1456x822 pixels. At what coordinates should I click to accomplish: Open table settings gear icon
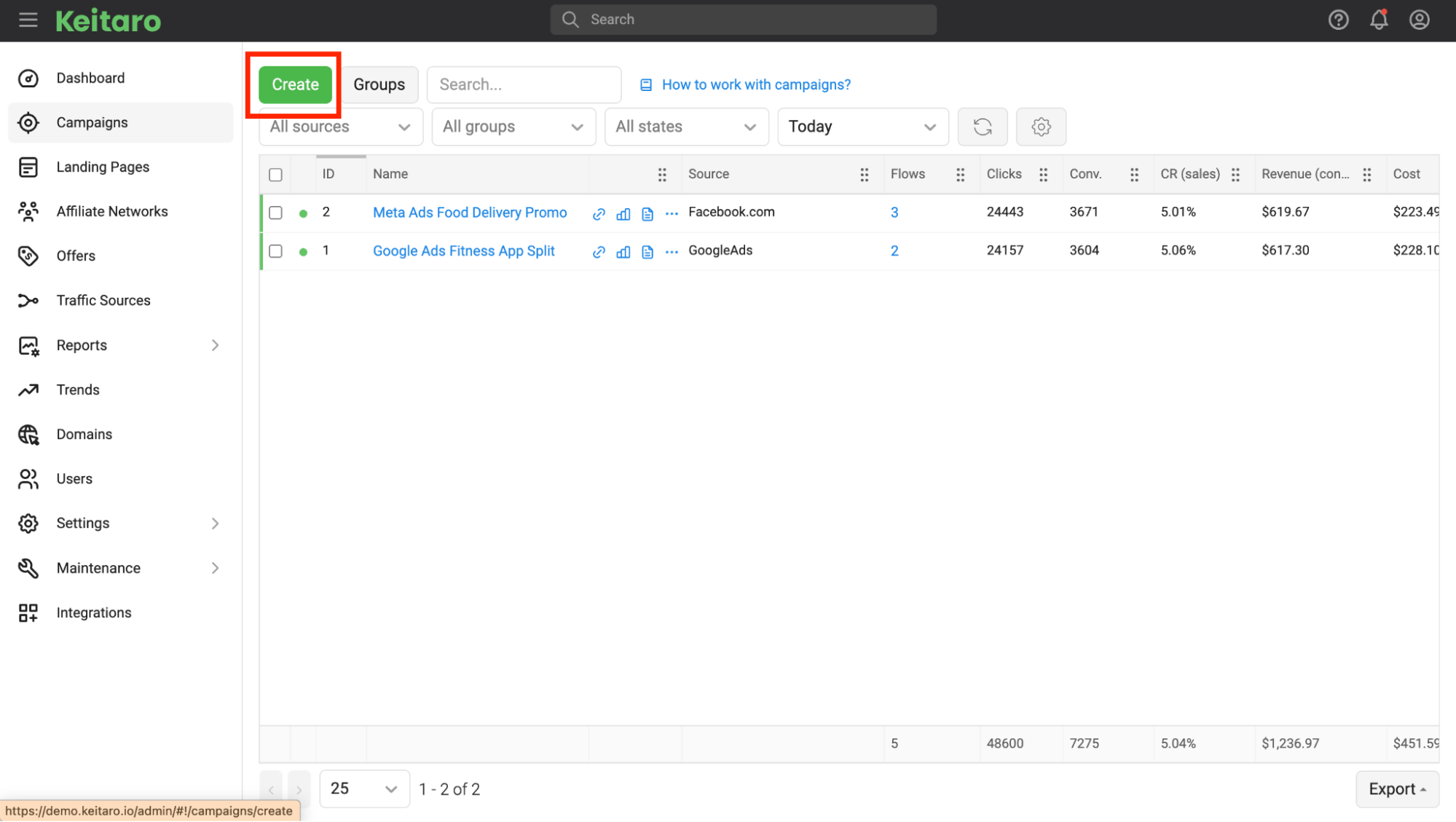point(1041,127)
